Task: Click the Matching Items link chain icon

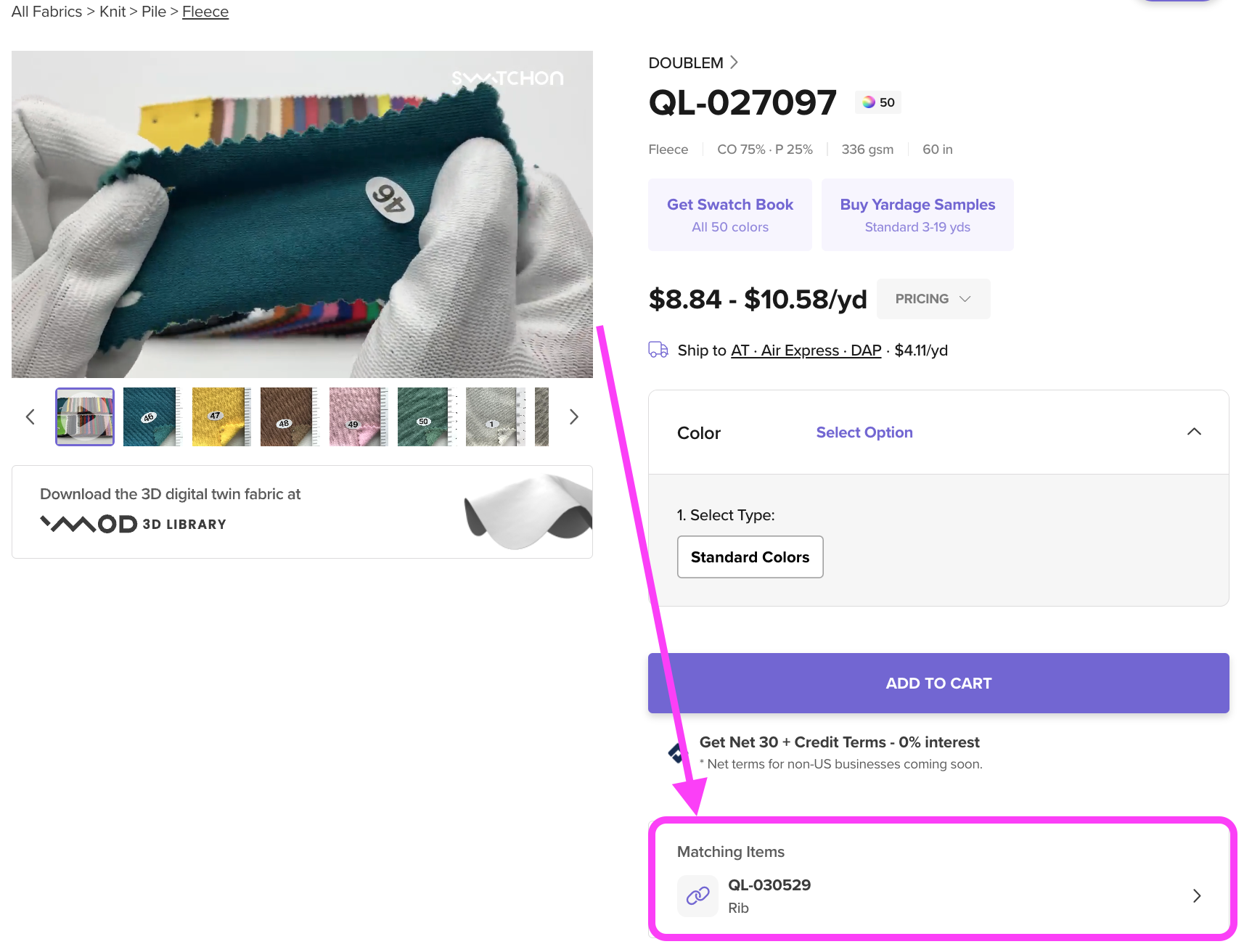Action: click(x=697, y=895)
